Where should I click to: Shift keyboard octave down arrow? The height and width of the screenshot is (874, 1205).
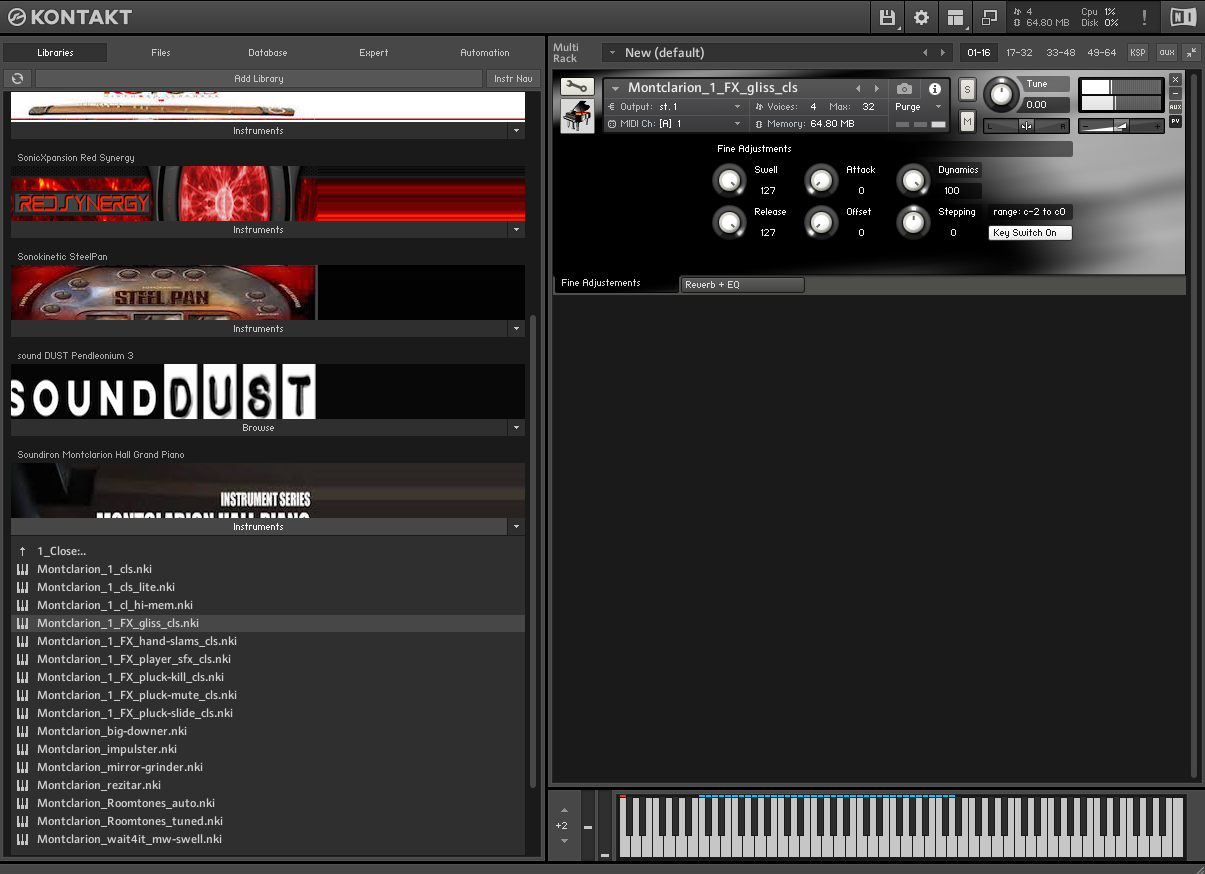tap(564, 840)
